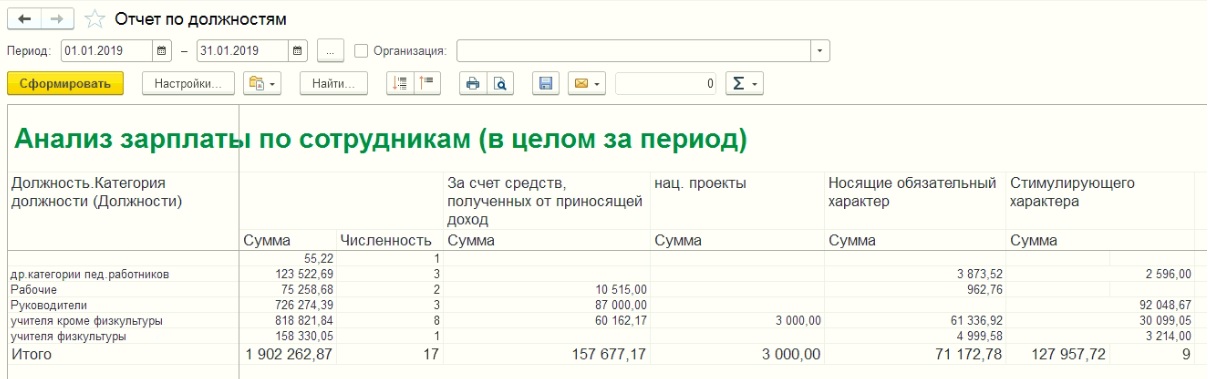This screenshot has height=379, width=1208.
Task: Expand all groups in the report
Action: coord(400,83)
